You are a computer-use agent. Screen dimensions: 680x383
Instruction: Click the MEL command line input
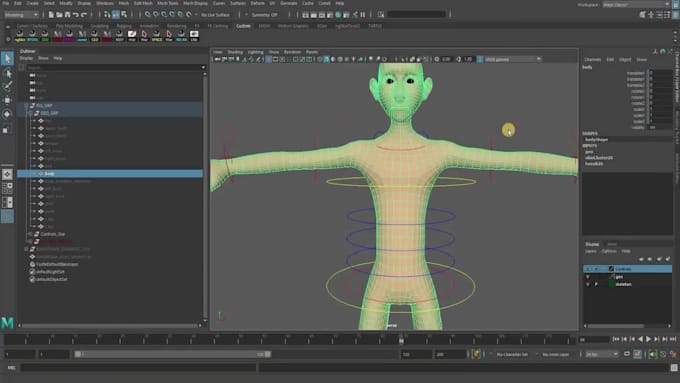pyautogui.click(x=138, y=368)
